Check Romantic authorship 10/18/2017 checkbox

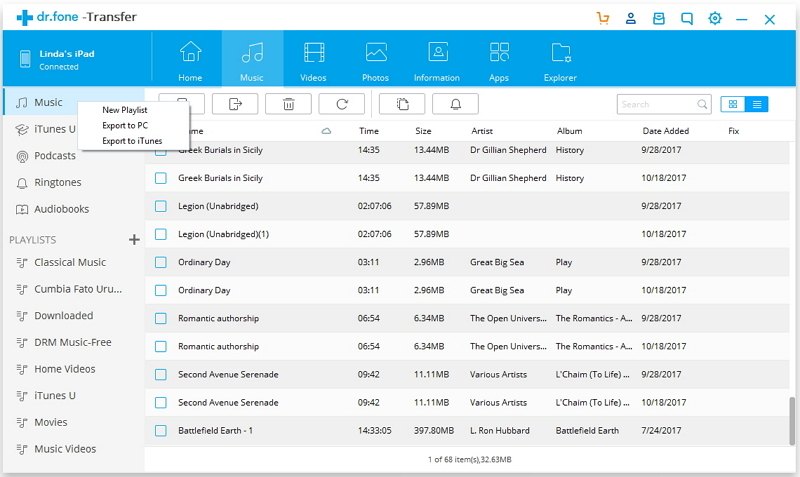click(161, 346)
